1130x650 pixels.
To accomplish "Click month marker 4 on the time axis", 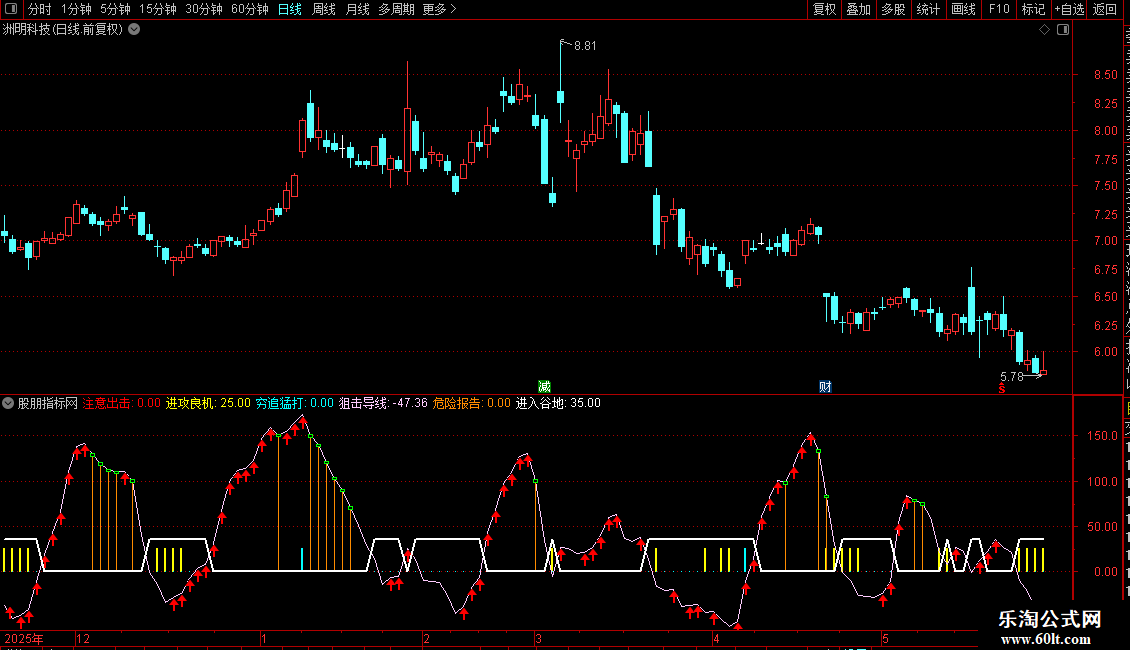I will [716, 639].
